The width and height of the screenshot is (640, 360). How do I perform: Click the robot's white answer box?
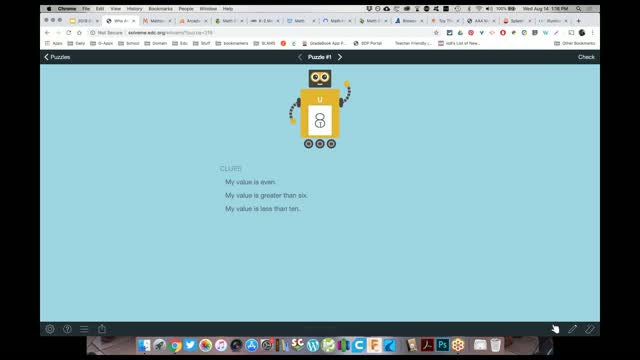tap(320, 120)
